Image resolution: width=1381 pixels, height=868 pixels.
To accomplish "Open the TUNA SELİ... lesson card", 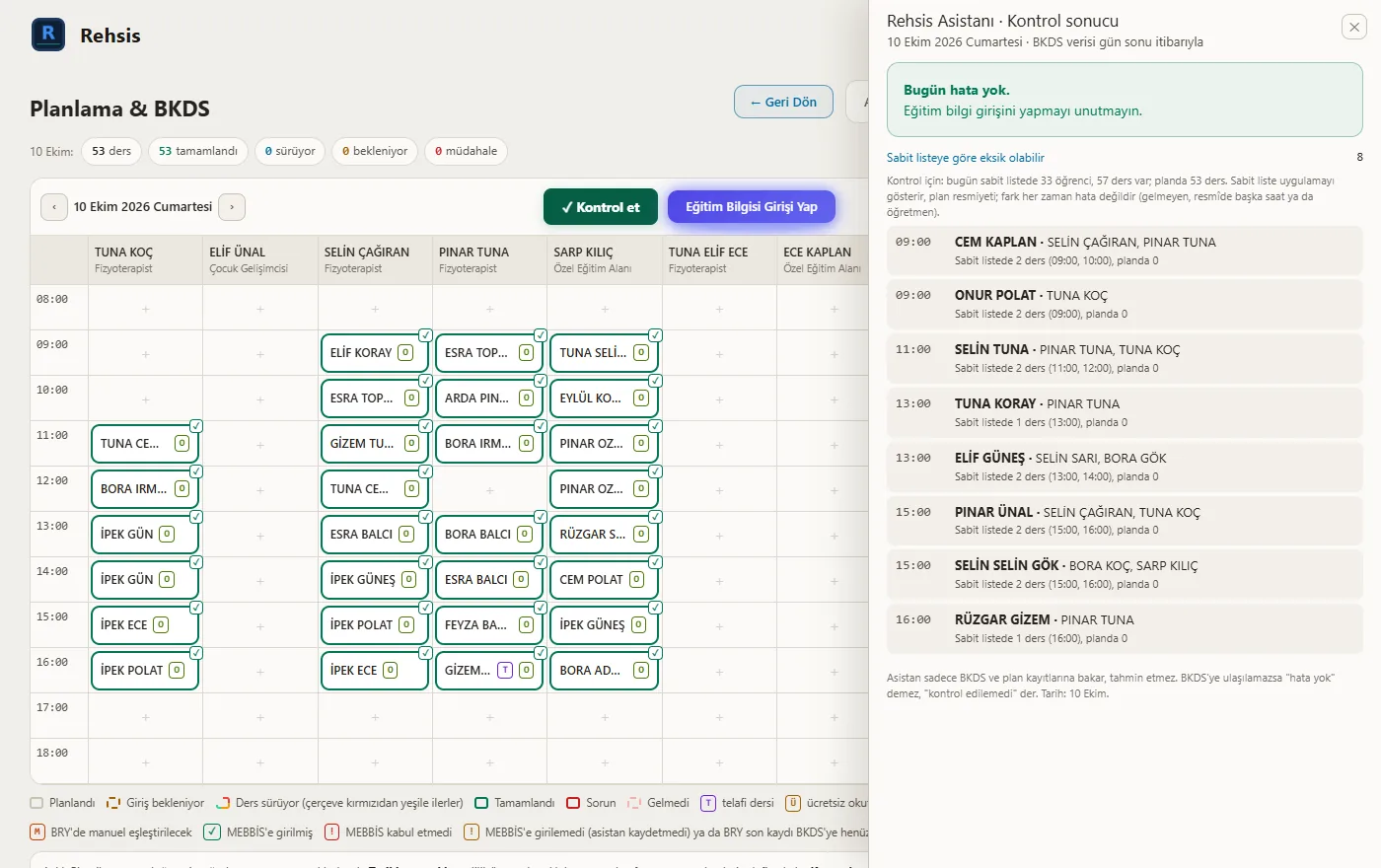I will [605, 353].
